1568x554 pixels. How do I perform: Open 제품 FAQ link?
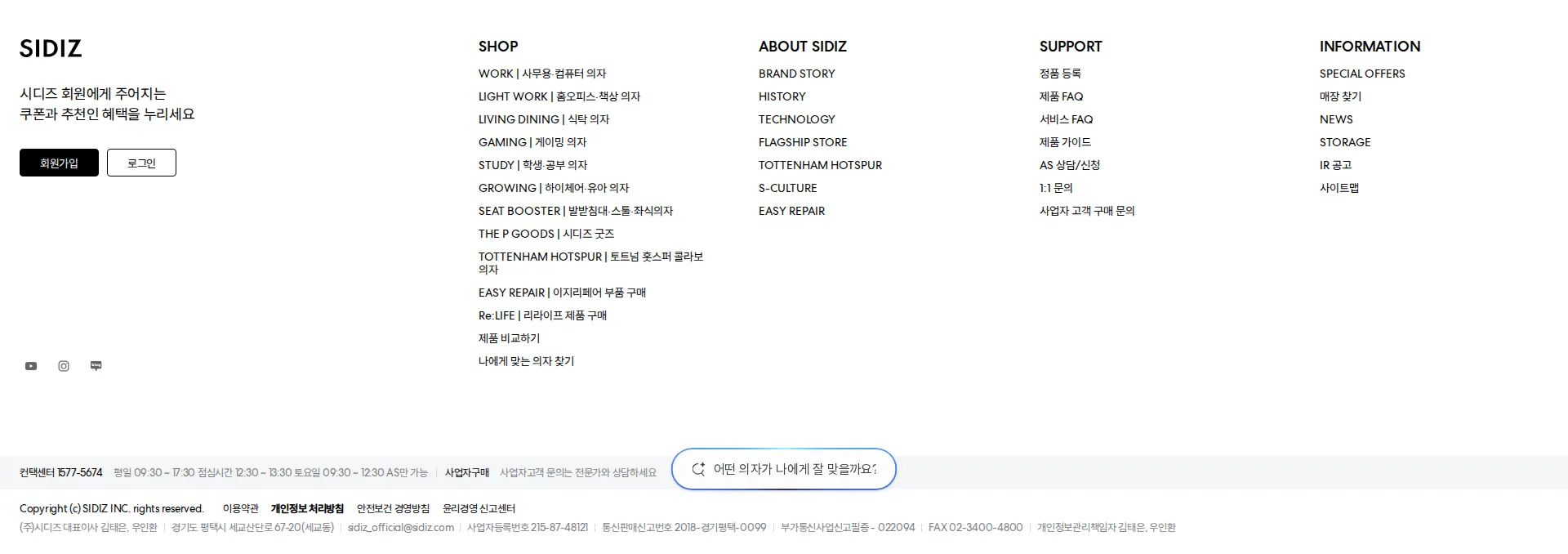coord(1061,96)
